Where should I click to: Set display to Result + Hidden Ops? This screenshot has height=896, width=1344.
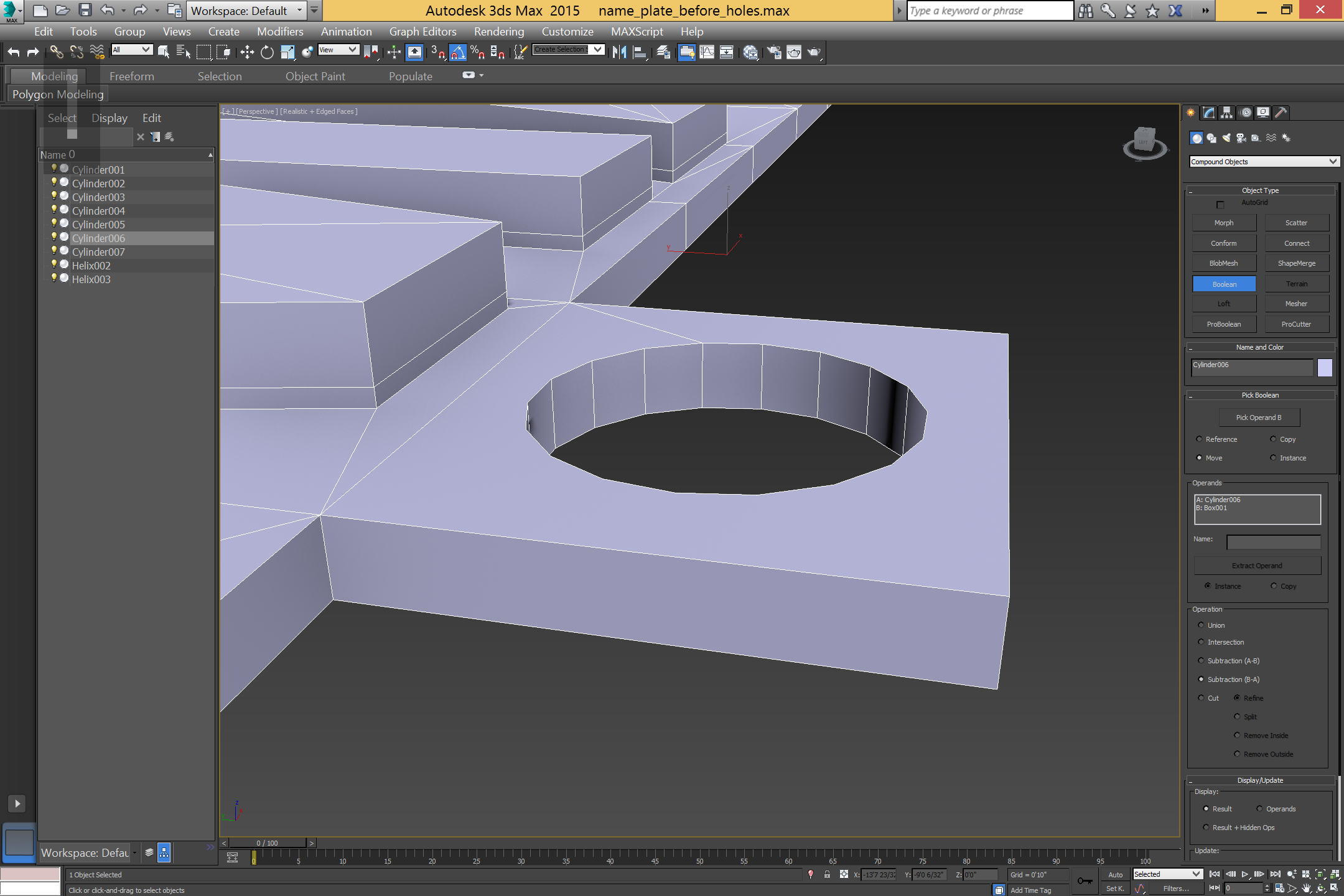1206,828
